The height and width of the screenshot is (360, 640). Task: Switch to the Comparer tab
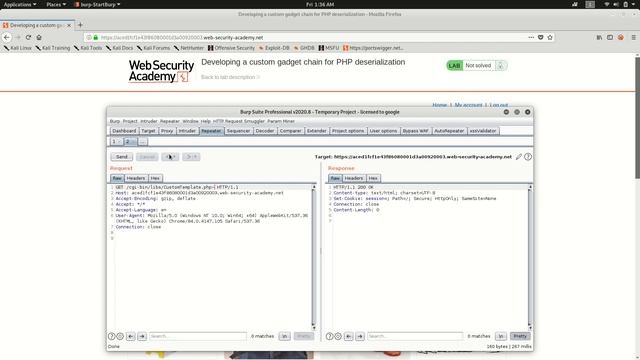pyautogui.click(x=290, y=131)
